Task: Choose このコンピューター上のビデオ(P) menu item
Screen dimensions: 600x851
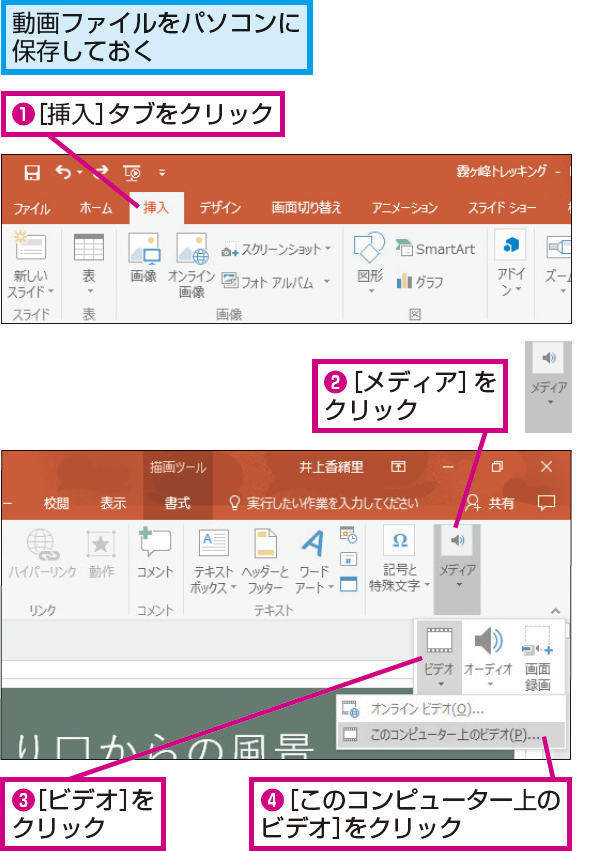Action: tap(451, 735)
